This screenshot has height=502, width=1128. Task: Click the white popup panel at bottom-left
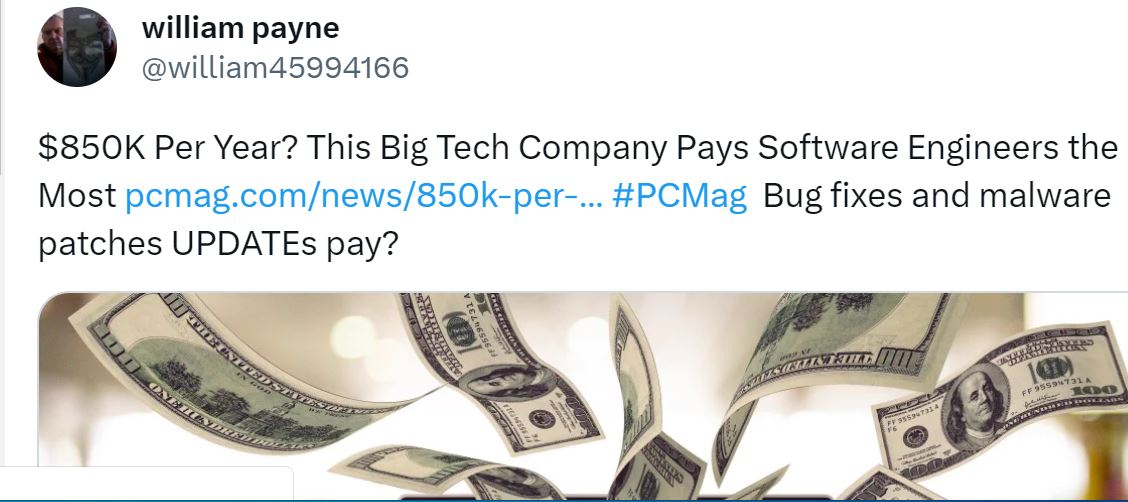pos(146,483)
